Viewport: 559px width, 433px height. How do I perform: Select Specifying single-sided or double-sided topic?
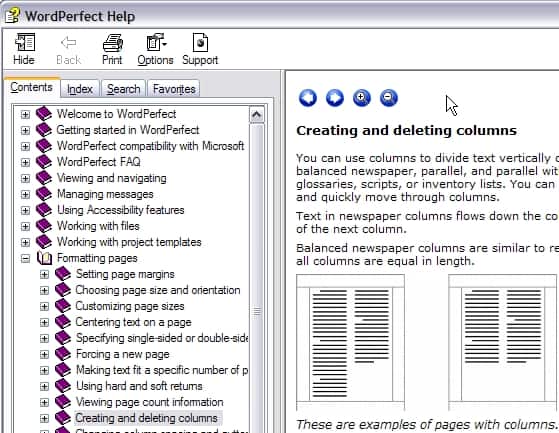[x=162, y=338]
